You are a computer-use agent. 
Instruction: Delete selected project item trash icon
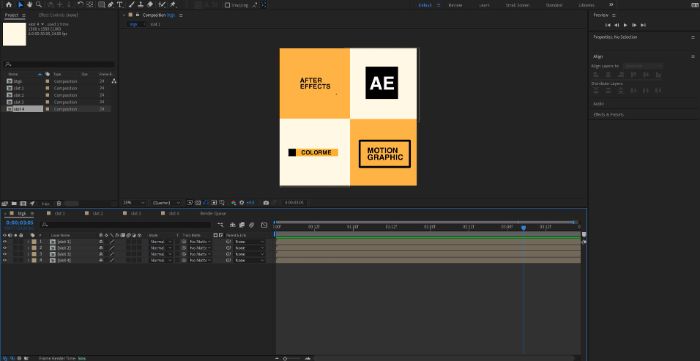click(x=59, y=203)
